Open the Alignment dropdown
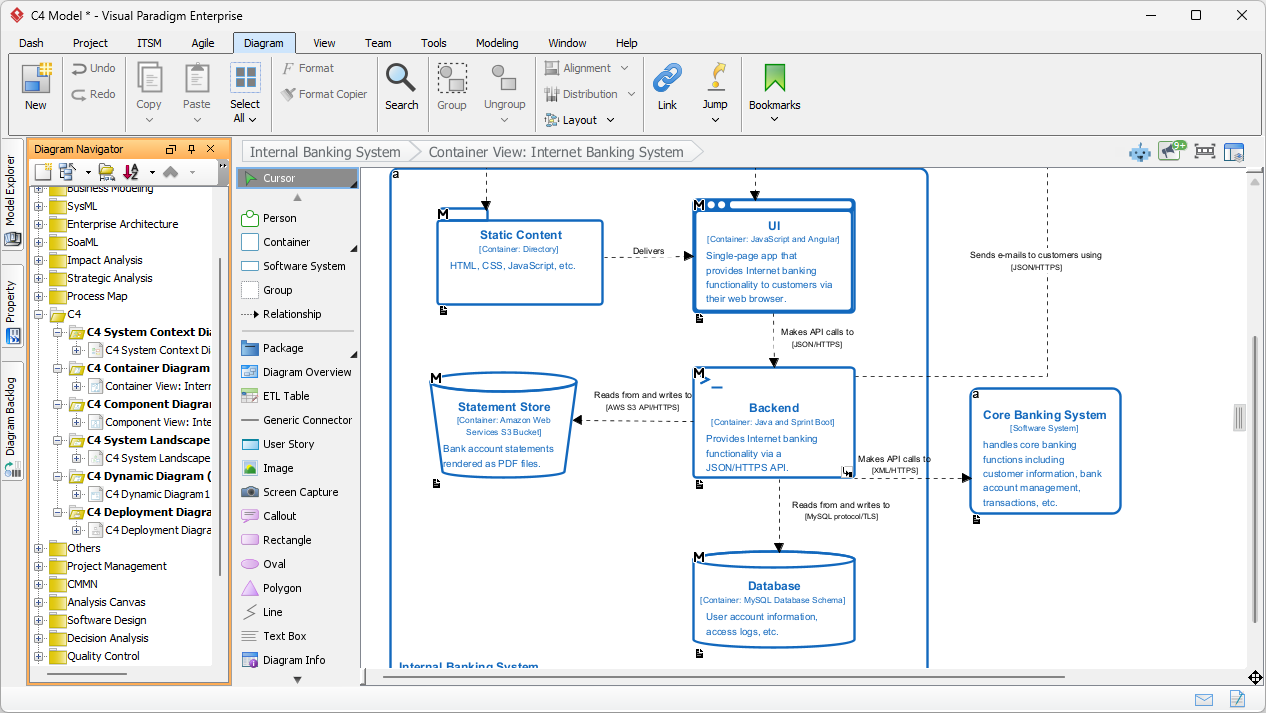 point(588,68)
